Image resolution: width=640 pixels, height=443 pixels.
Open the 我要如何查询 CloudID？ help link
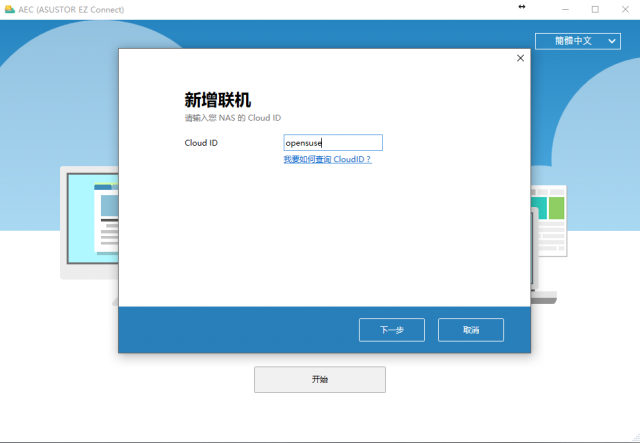pos(327,159)
